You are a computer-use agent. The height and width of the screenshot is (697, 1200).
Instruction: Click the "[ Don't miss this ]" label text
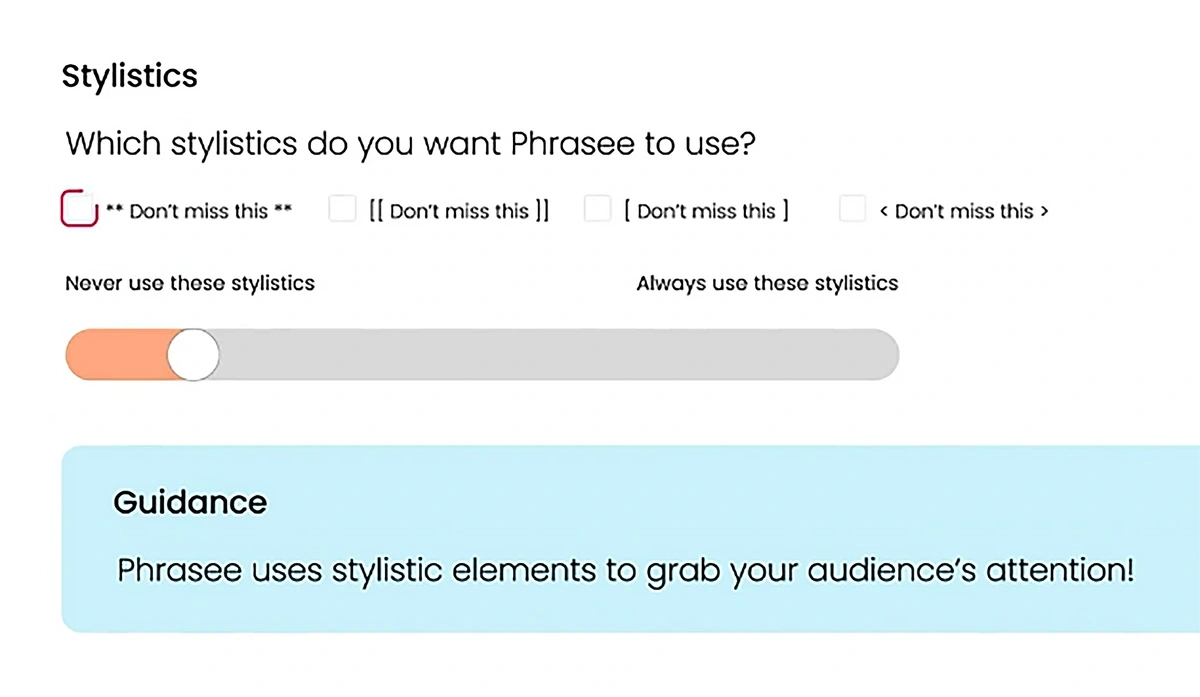coord(706,211)
